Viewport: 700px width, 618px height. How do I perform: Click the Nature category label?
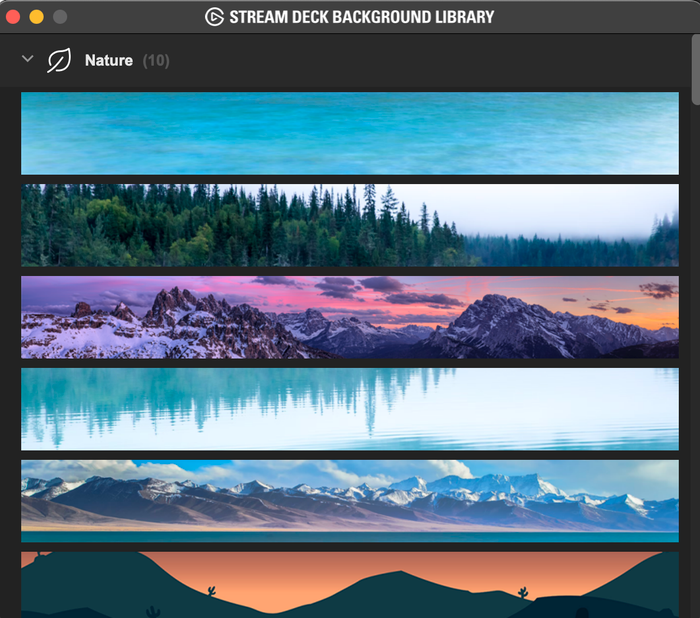[108, 60]
